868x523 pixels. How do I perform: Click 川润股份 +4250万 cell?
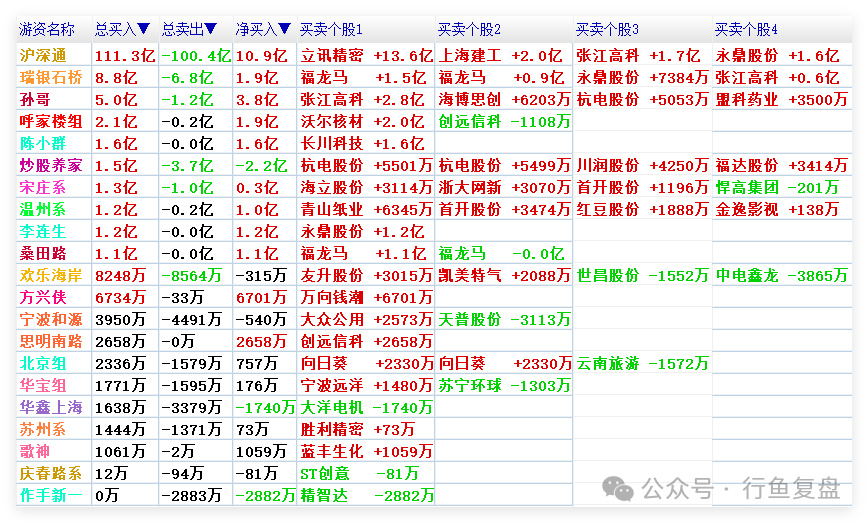[643, 165]
